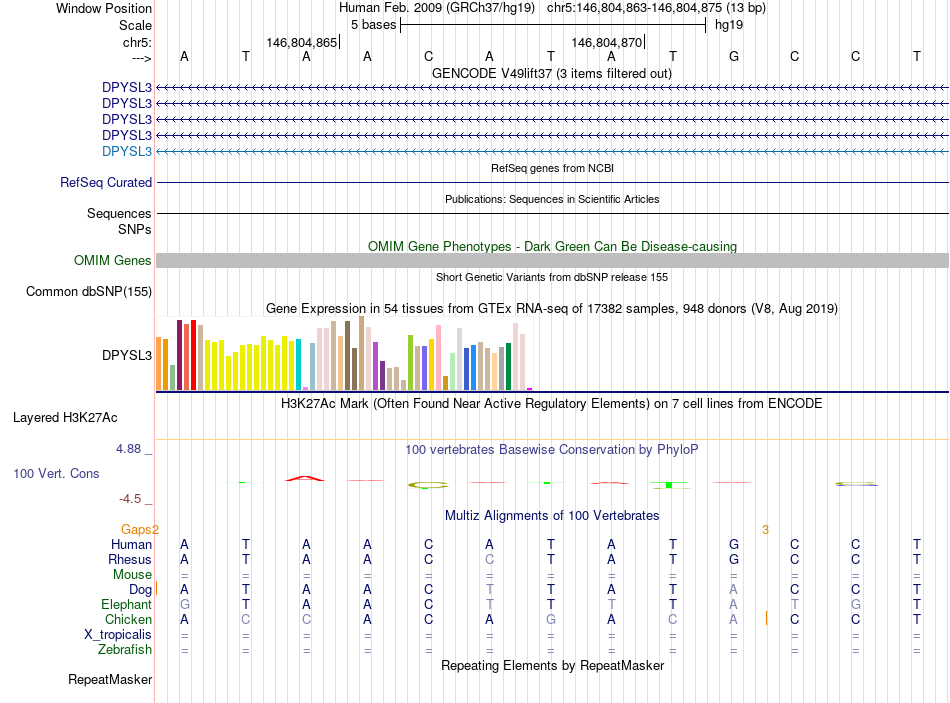
Task: Click the 5 bases scale bar
Action: tap(553, 25)
